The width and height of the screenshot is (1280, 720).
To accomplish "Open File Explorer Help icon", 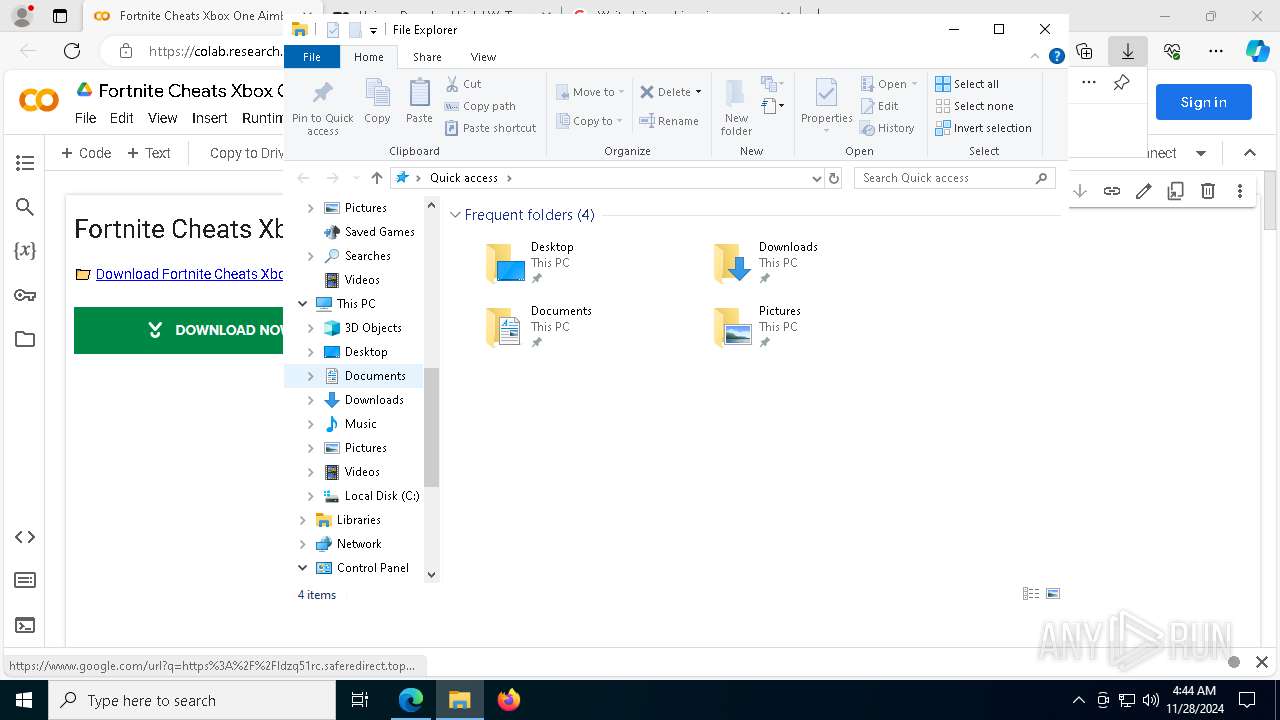I will click(1056, 57).
